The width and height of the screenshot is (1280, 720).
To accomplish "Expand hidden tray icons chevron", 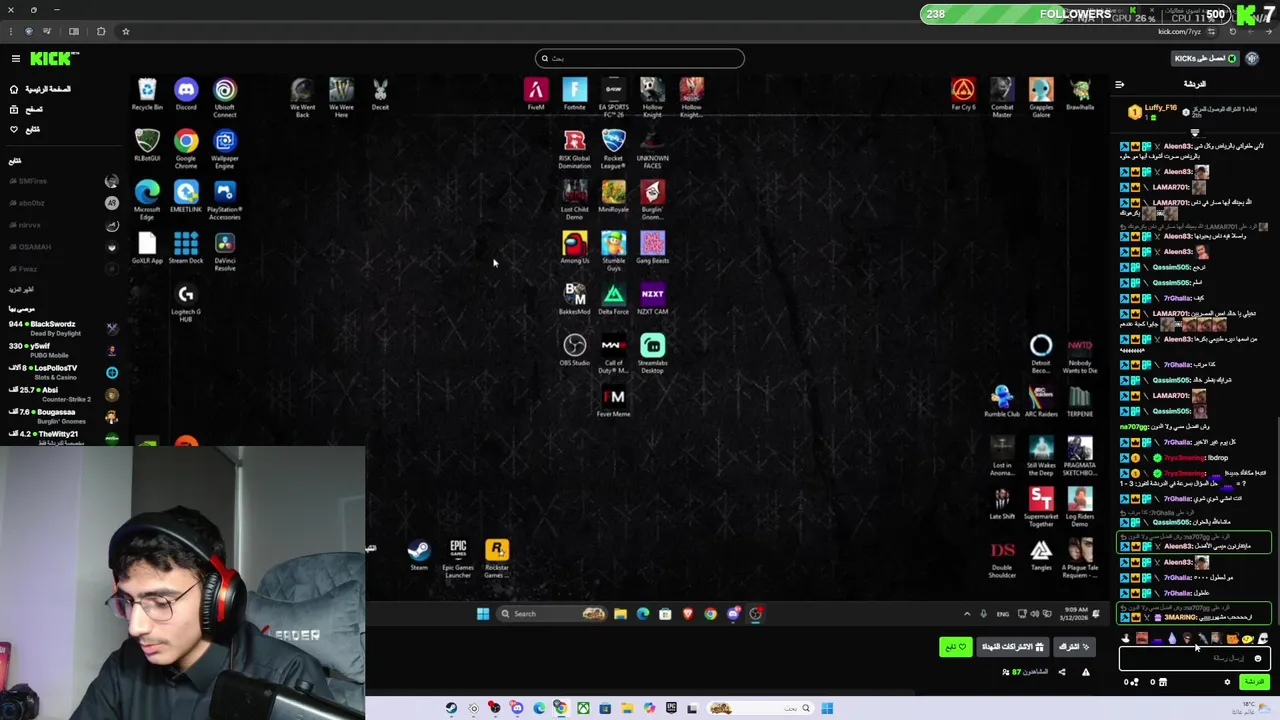I will tap(967, 614).
